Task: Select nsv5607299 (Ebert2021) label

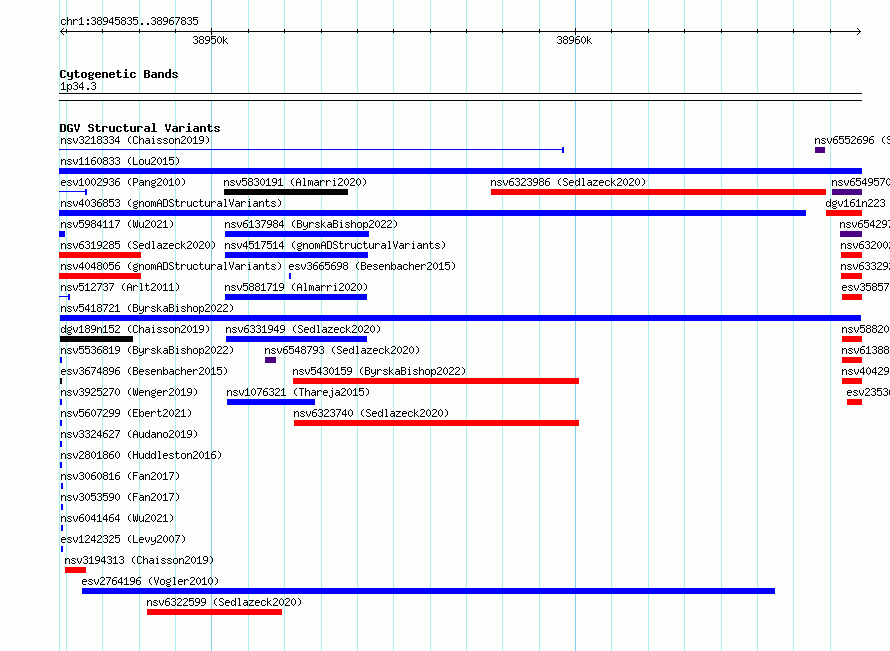Action: (x=126, y=413)
